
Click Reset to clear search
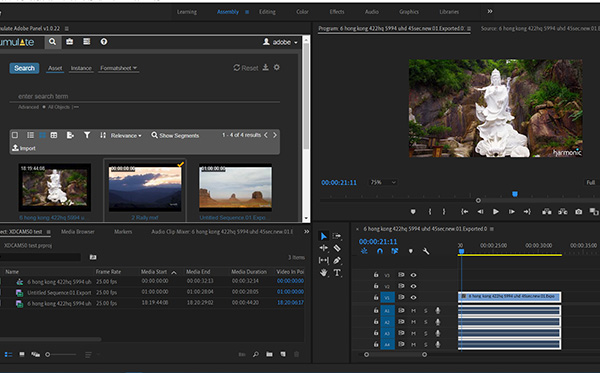pos(246,68)
